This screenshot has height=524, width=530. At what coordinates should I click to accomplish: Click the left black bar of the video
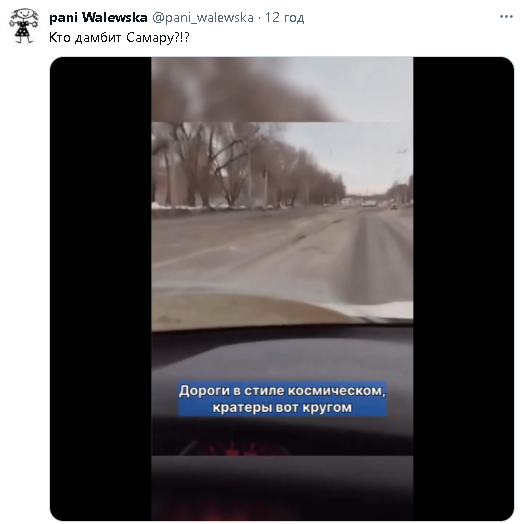click(101, 289)
